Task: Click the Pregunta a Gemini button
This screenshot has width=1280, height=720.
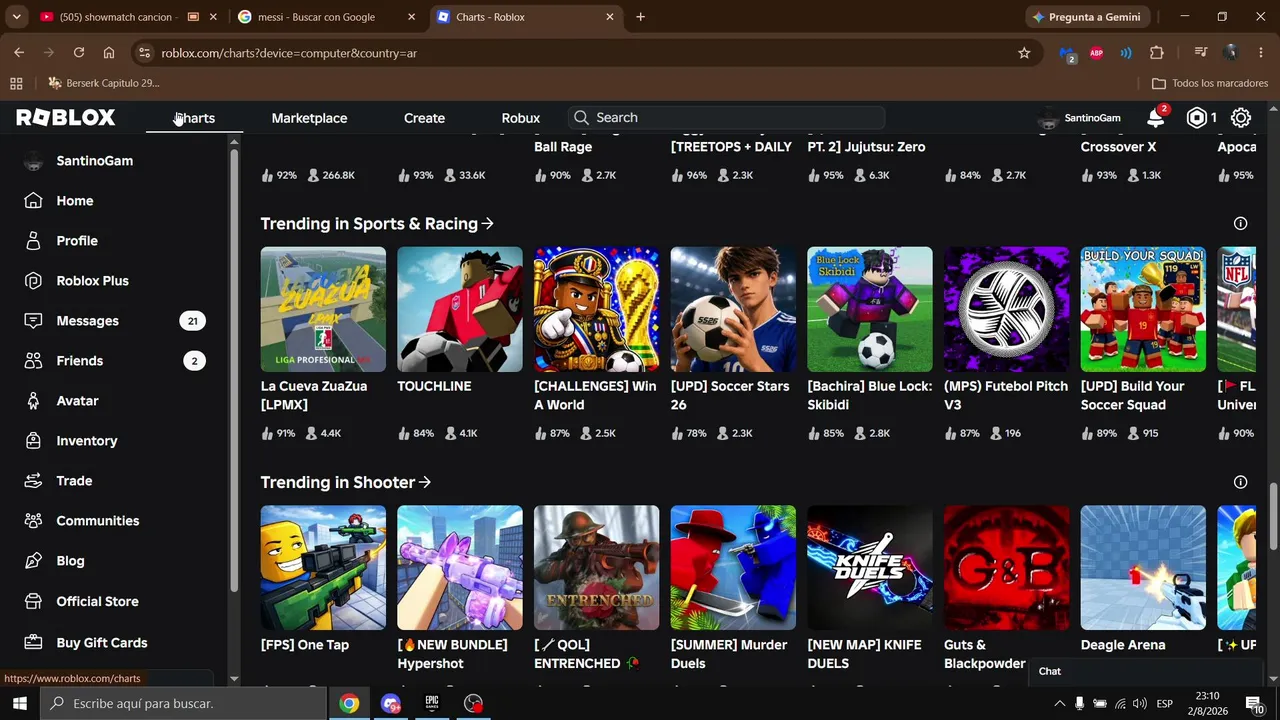Action: (1086, 17)
